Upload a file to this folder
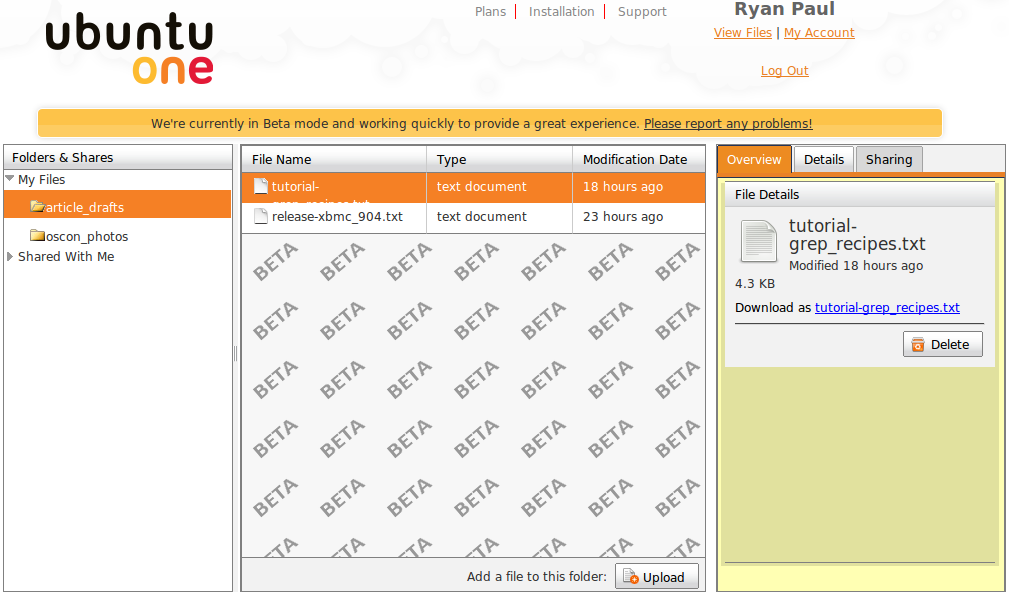 656,577
